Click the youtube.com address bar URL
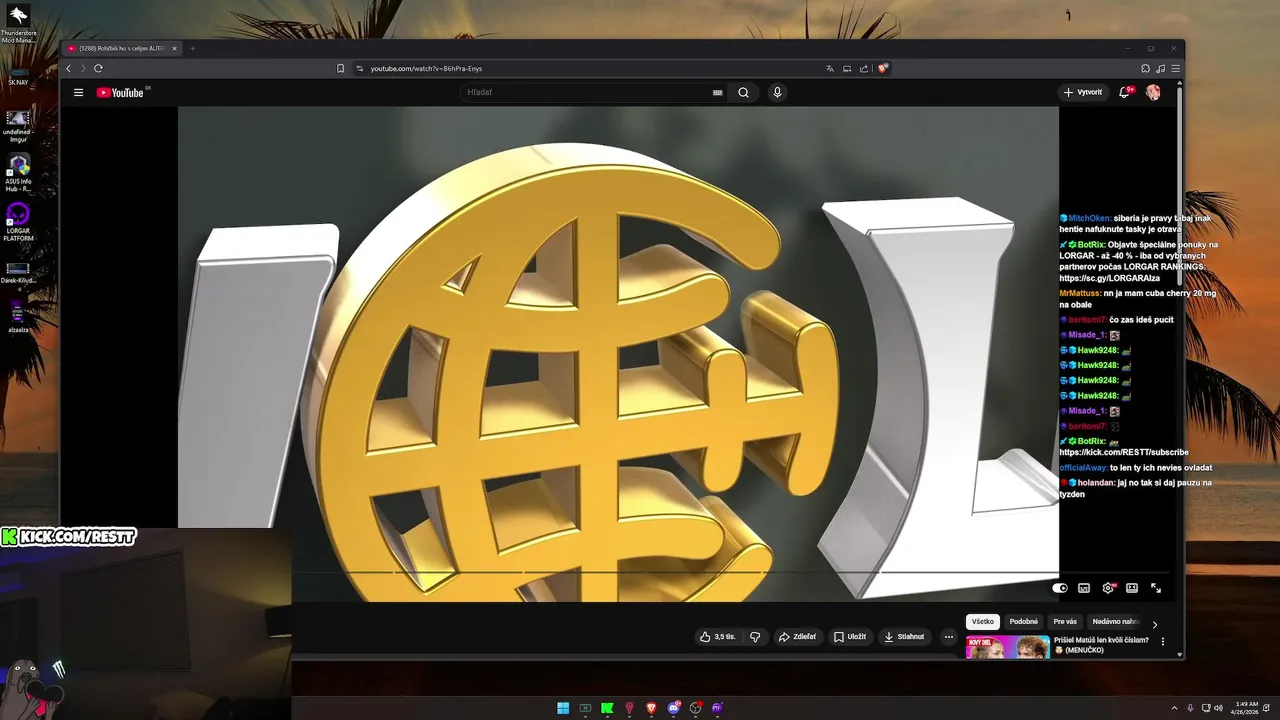 426,68
